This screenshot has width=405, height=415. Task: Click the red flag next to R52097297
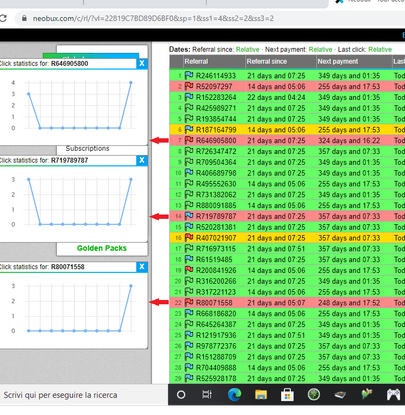pyautogui.click(x=189, y=86)
